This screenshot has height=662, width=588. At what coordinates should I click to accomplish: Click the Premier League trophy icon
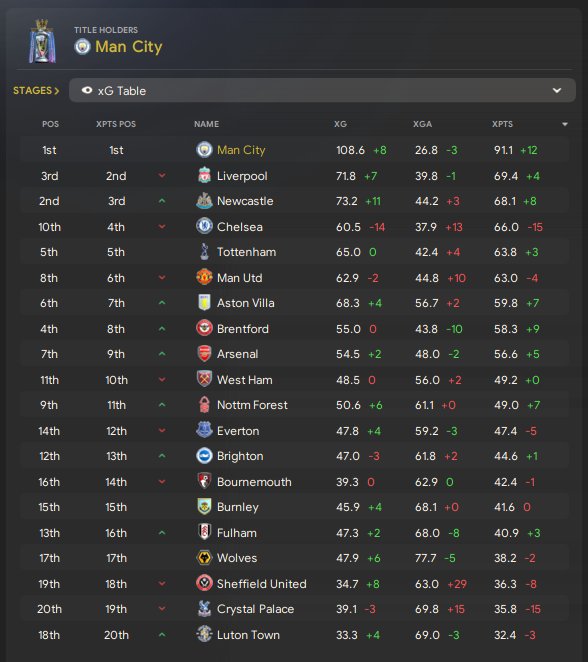click(x=42, y=41)
